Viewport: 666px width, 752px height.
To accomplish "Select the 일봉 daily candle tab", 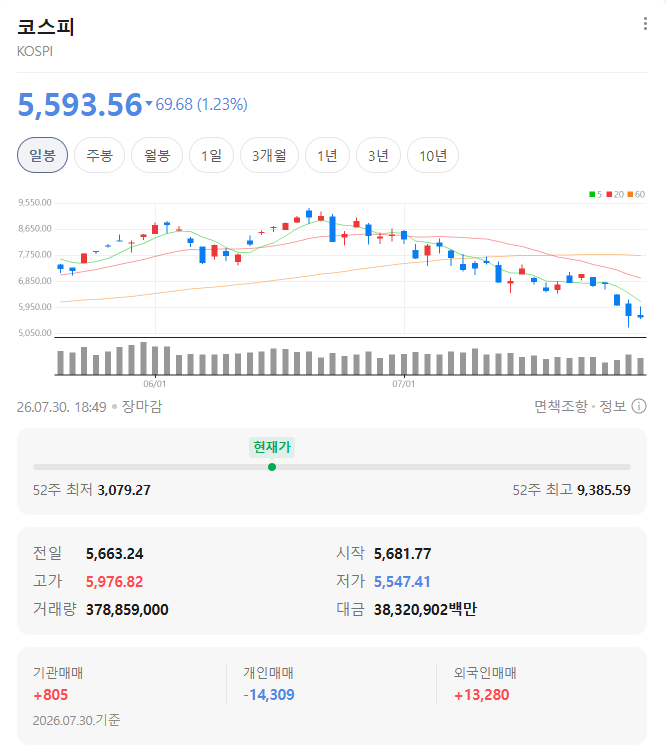I will pos(42,155).
